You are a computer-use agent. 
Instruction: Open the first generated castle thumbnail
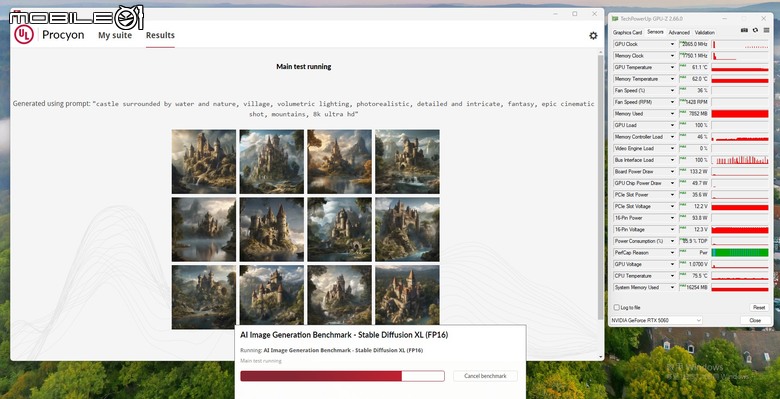(204, 162)
